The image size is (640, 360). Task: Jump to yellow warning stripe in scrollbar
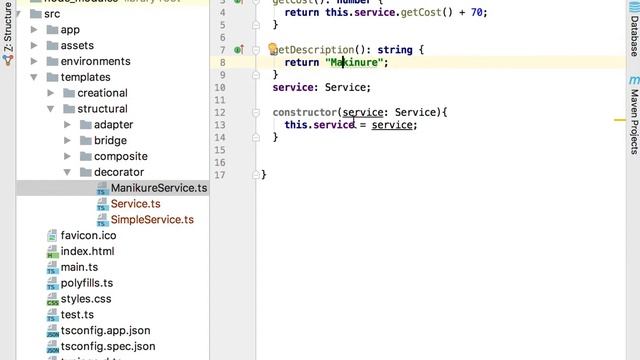pyautogui.click(x=620, y=120)
